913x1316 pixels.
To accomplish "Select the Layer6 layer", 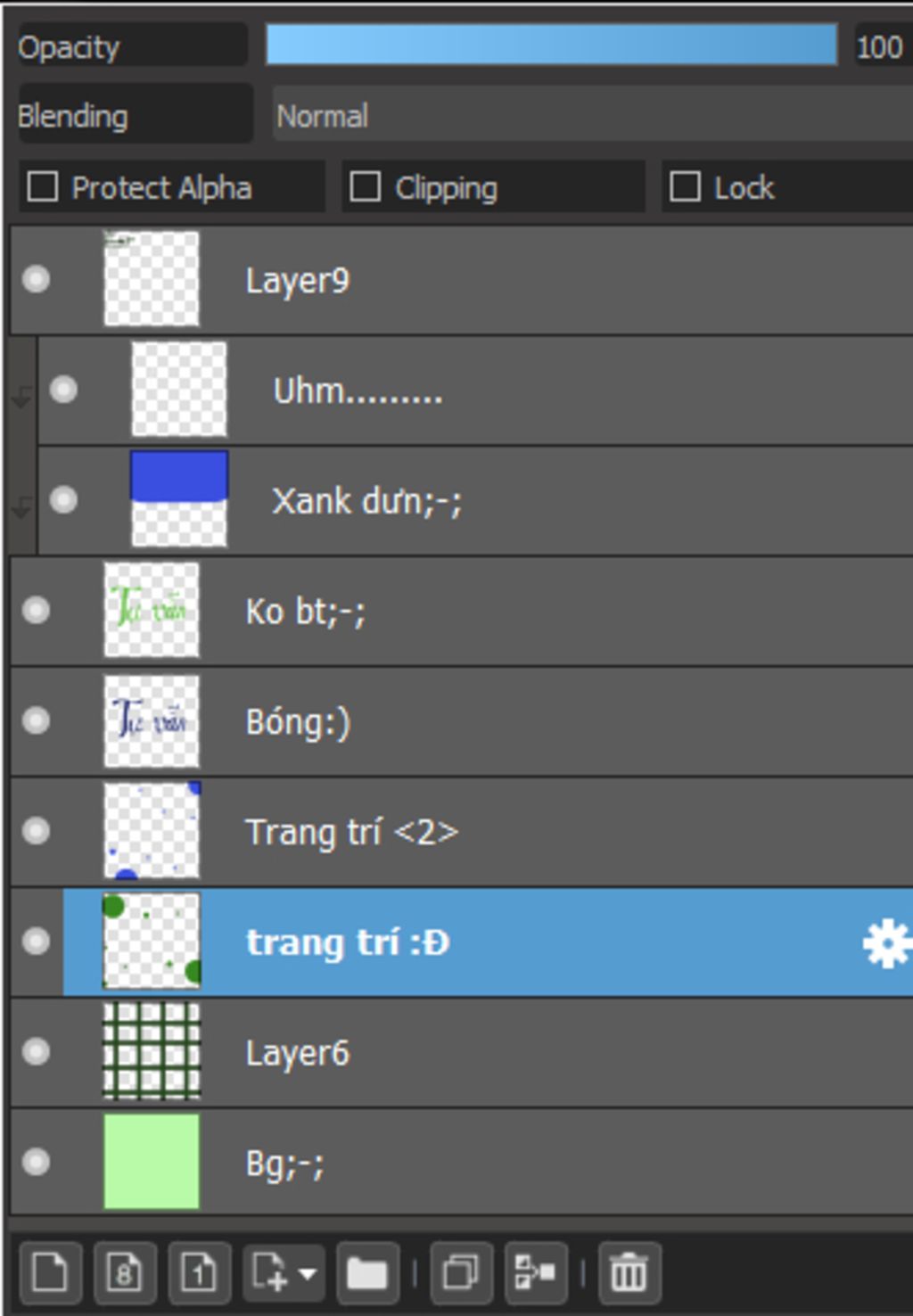I will click(462, 1052).
